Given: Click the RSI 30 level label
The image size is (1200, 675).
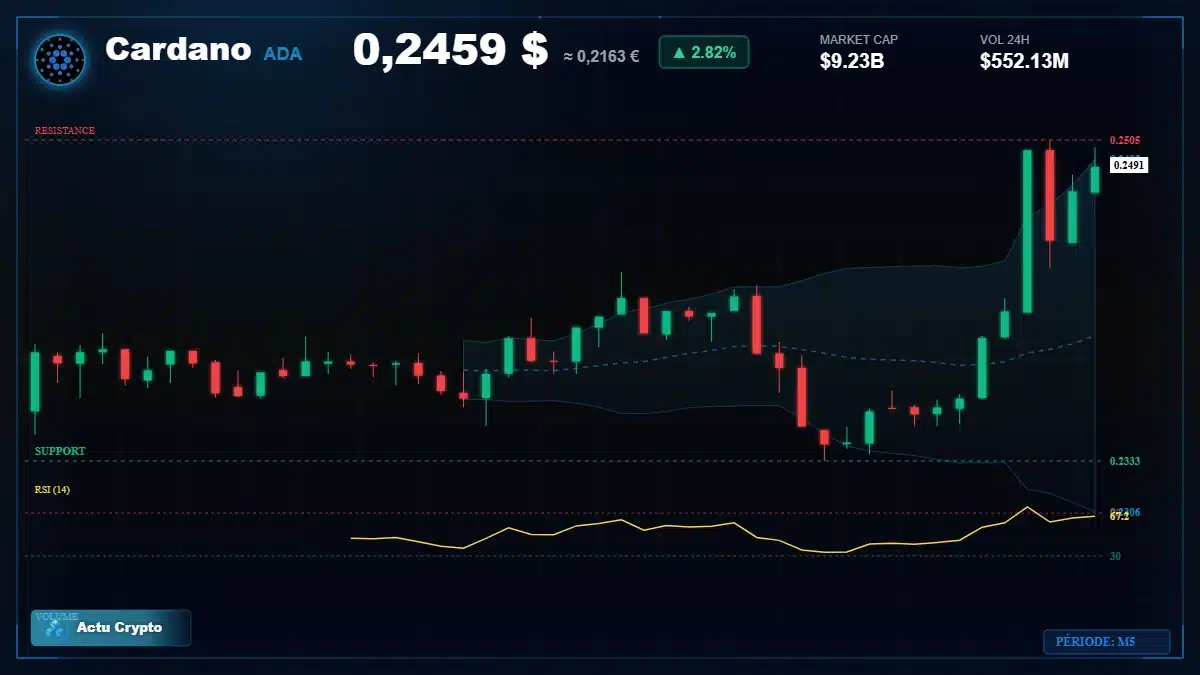Looking at the screenshot, I should [x=1115, y=556].
